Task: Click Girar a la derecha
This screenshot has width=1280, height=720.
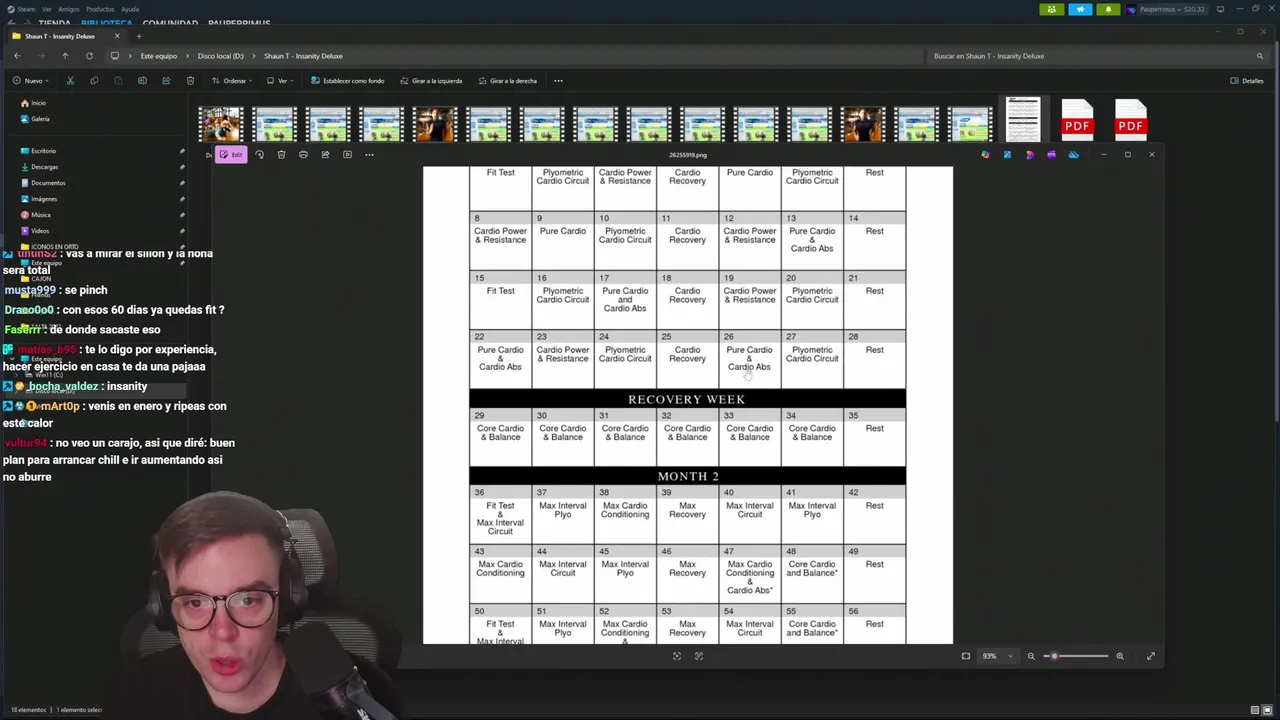Action: tap(507, 81)
